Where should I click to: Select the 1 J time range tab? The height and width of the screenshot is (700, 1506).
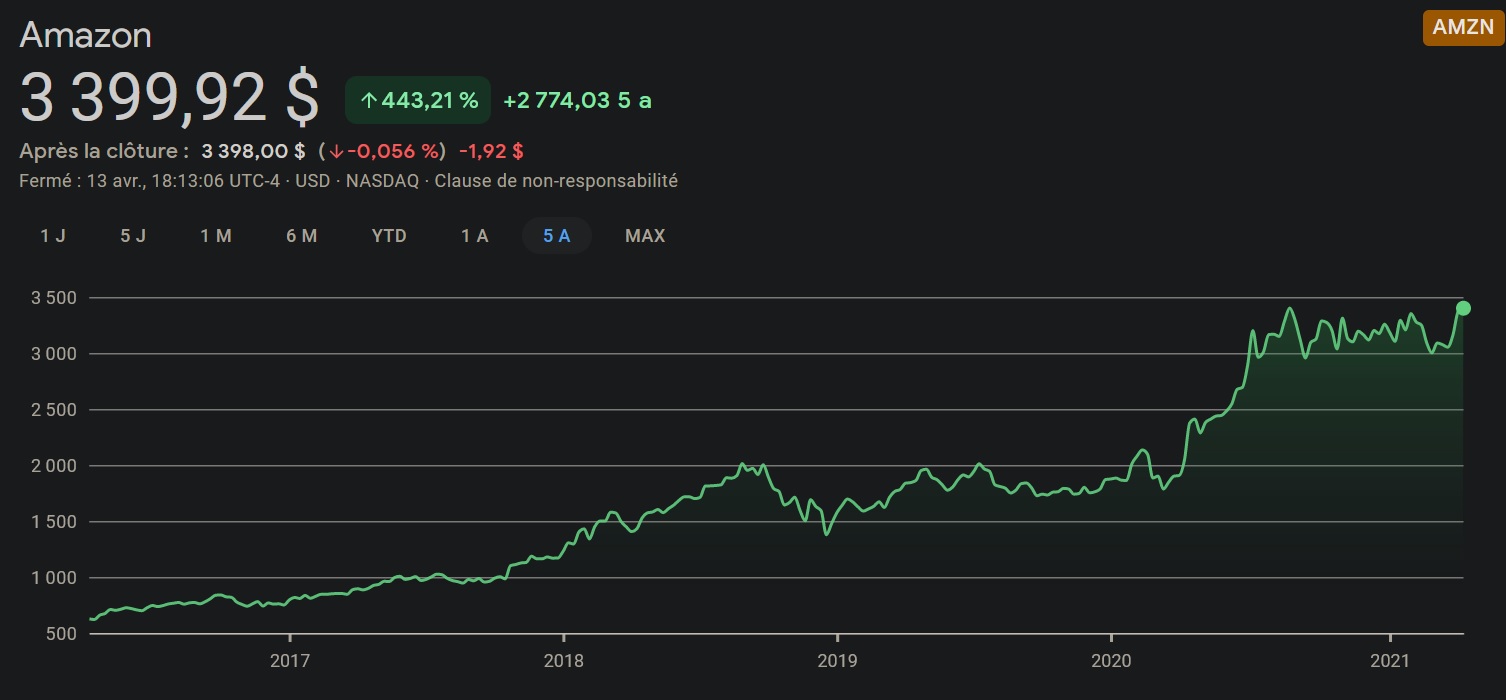pos(53,236)
